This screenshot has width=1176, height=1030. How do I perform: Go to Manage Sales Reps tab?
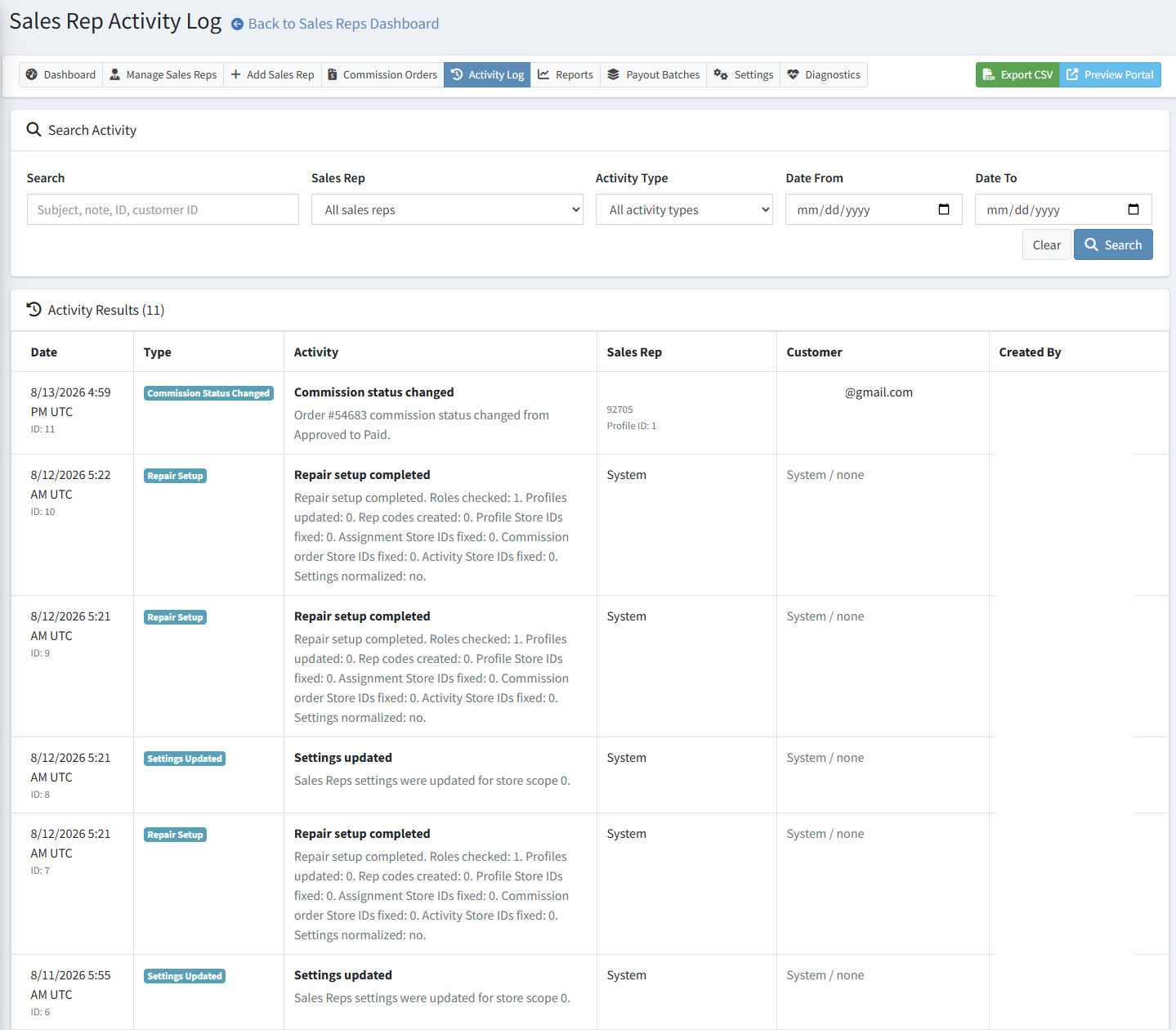click(x=163, y=74)
